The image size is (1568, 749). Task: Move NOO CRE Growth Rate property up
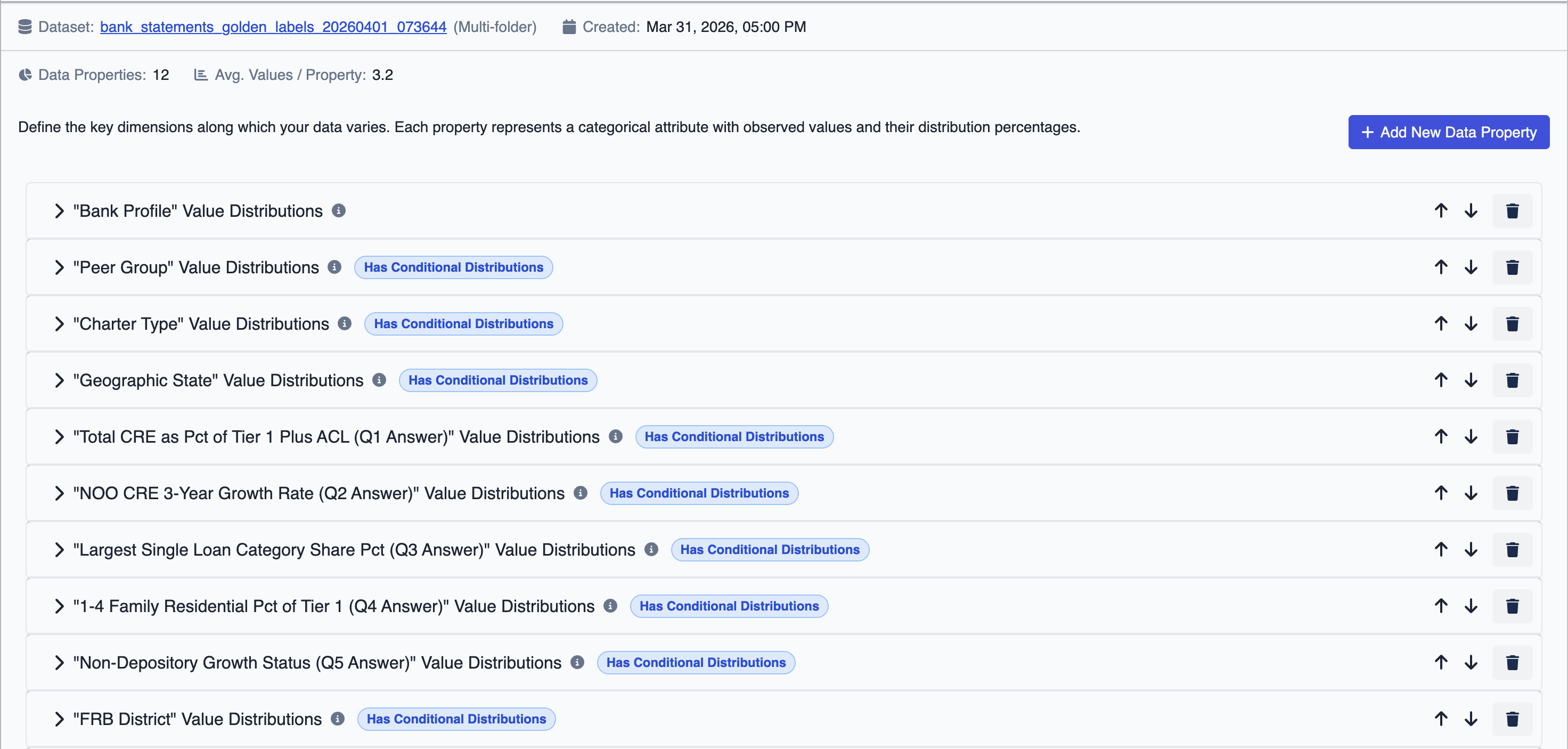click(1440, 493)
